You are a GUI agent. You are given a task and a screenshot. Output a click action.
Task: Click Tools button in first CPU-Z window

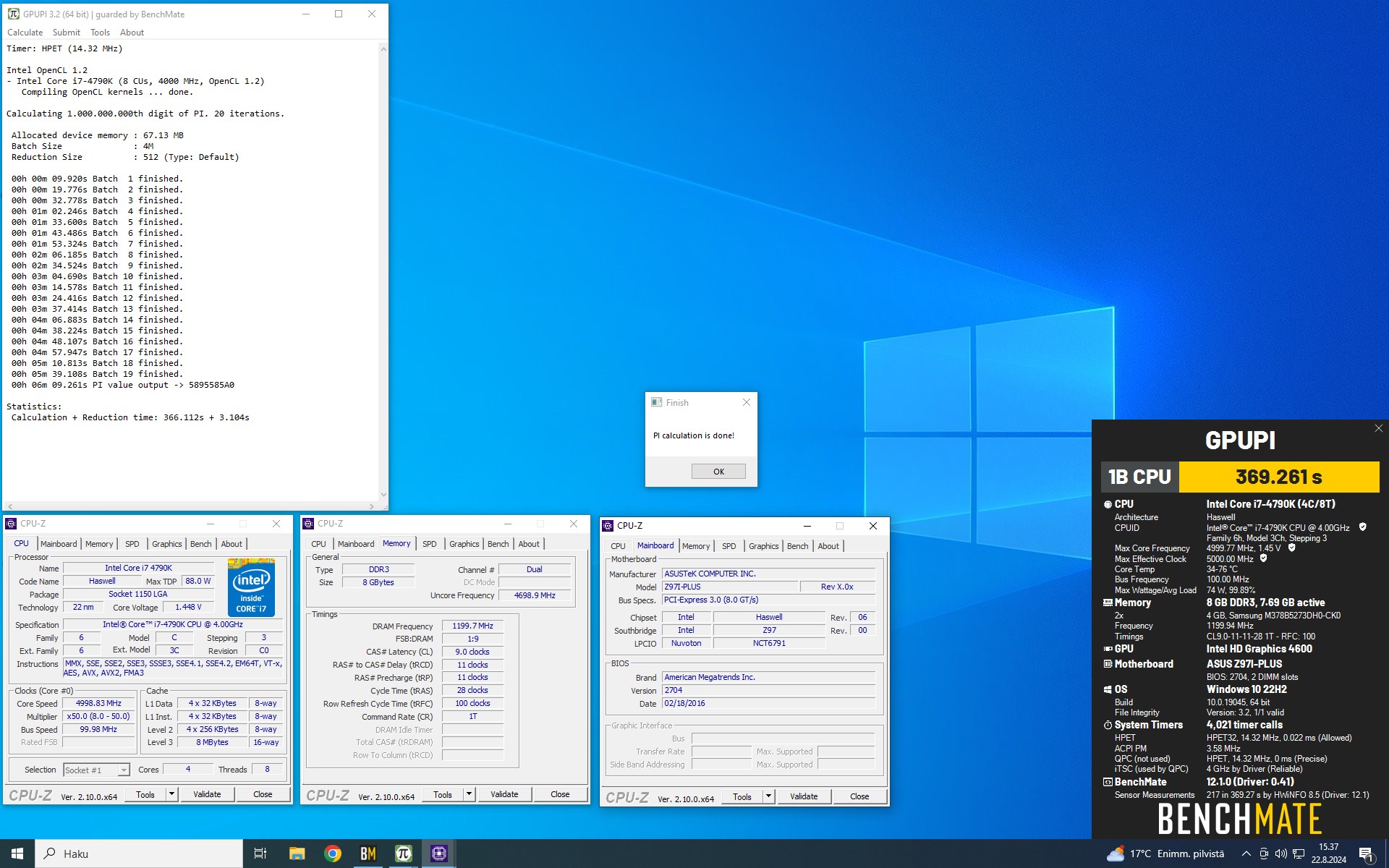[145, 794]
